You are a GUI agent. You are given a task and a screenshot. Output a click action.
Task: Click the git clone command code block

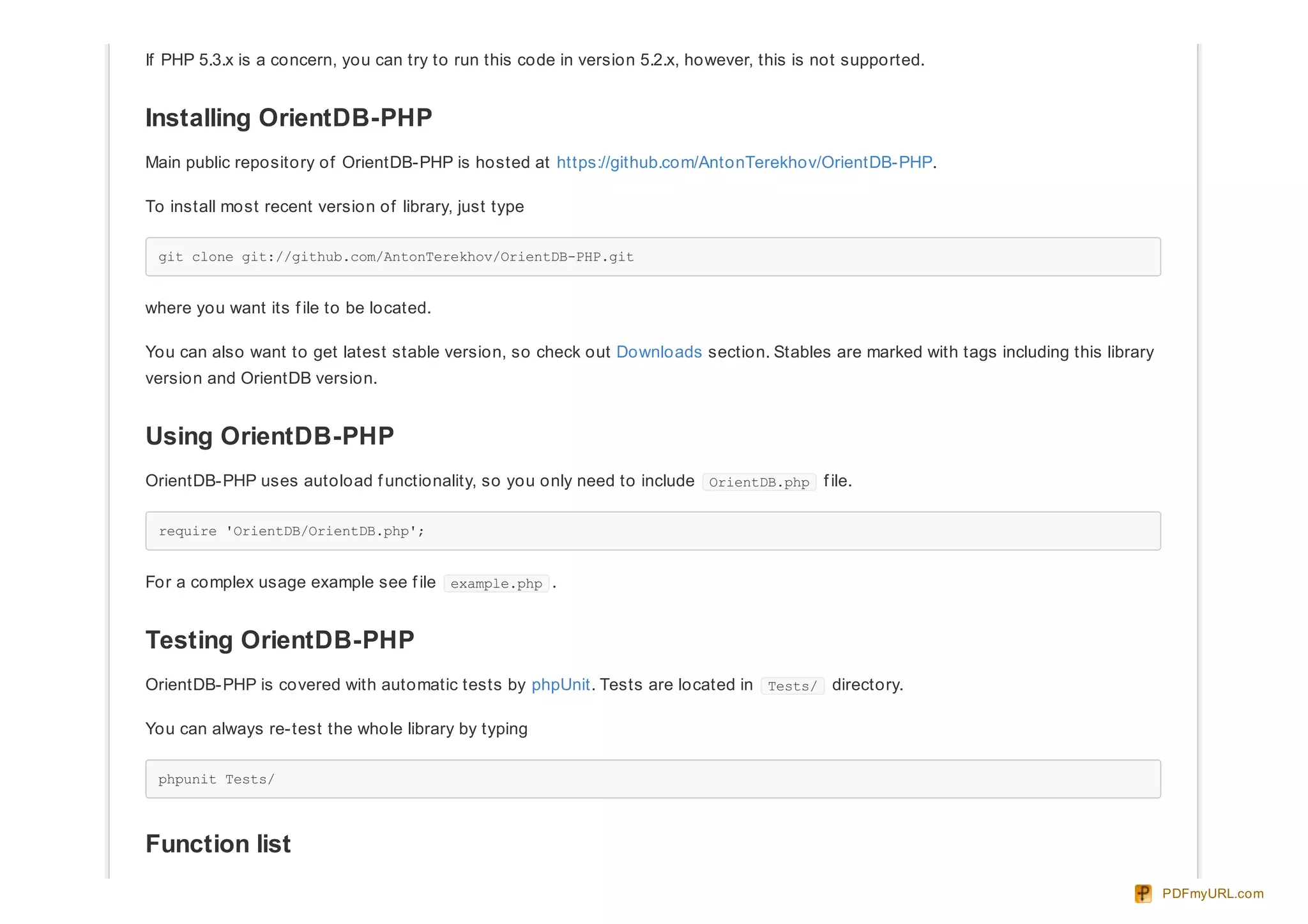[x=652, y=257]
